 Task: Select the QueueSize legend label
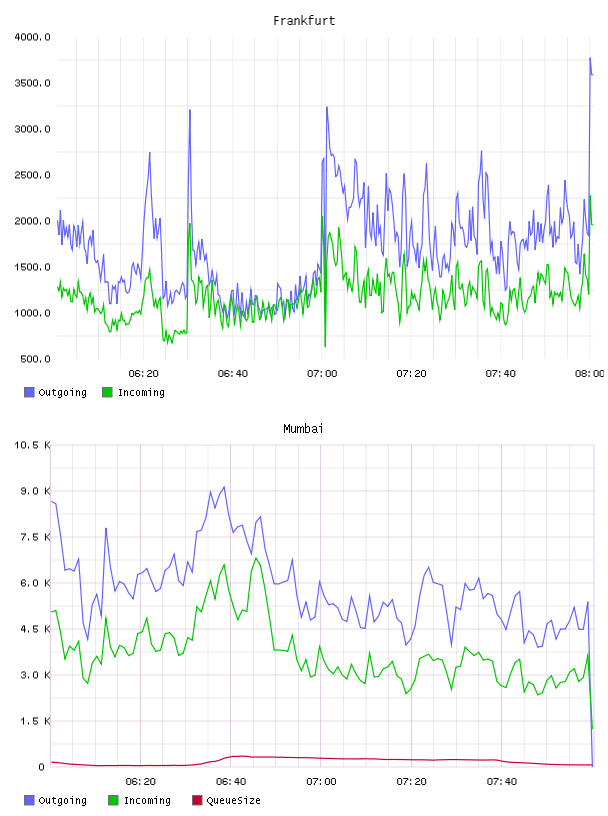(233, 800)
